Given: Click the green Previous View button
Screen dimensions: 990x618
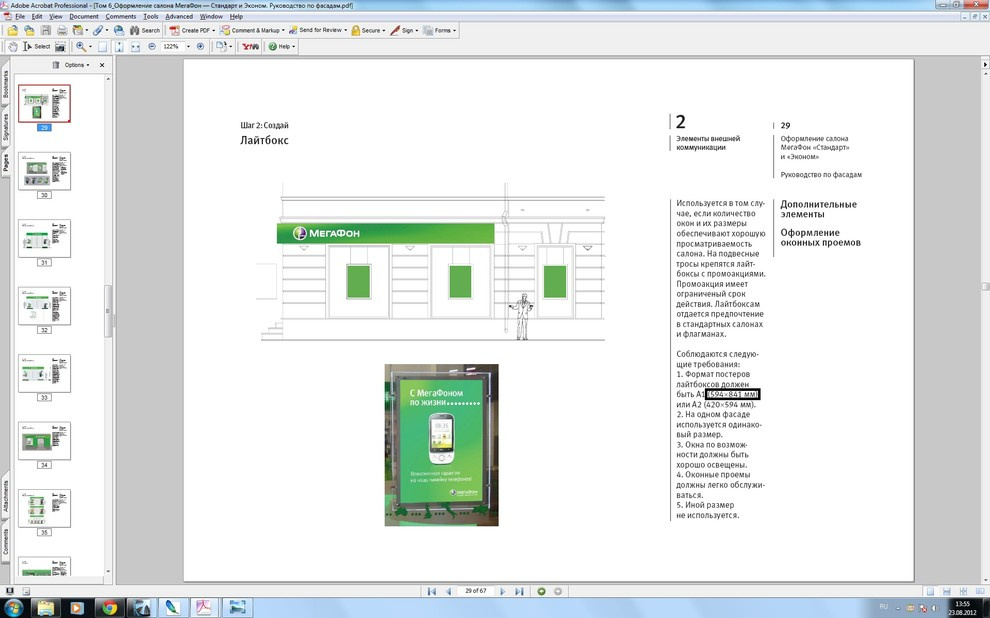Looking at the screenshot, I should 541,591.
